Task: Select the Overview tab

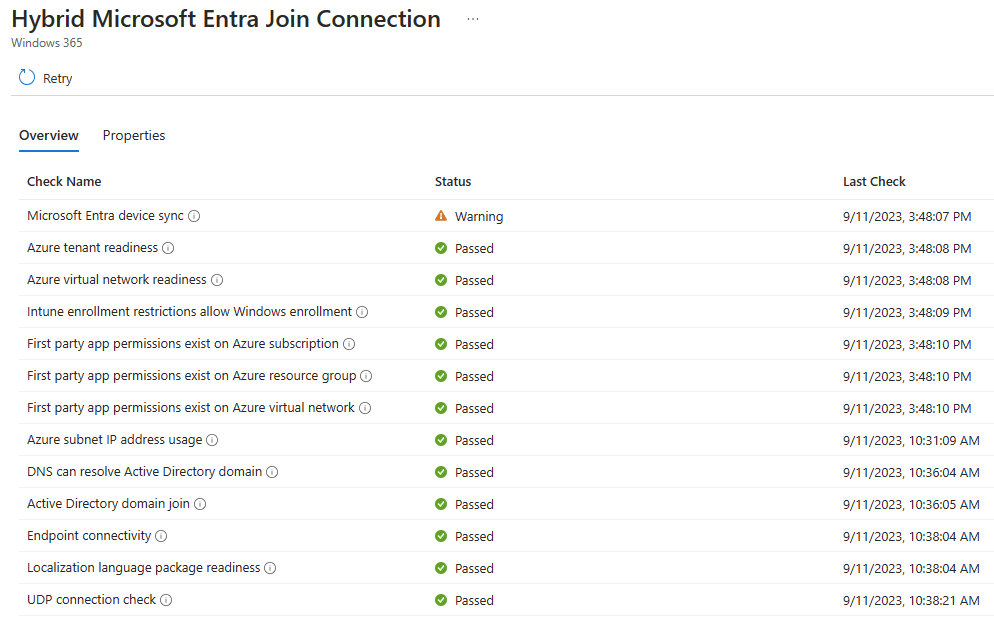Action: coord(49,135)
